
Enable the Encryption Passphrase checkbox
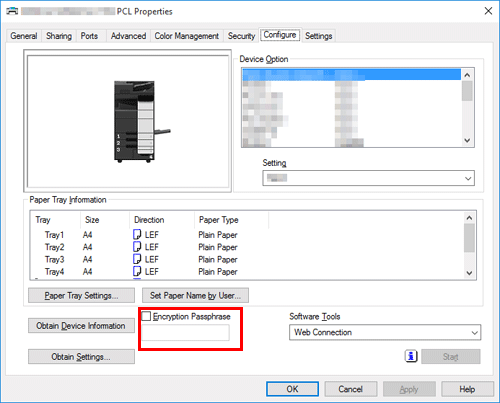click(146, 316)
